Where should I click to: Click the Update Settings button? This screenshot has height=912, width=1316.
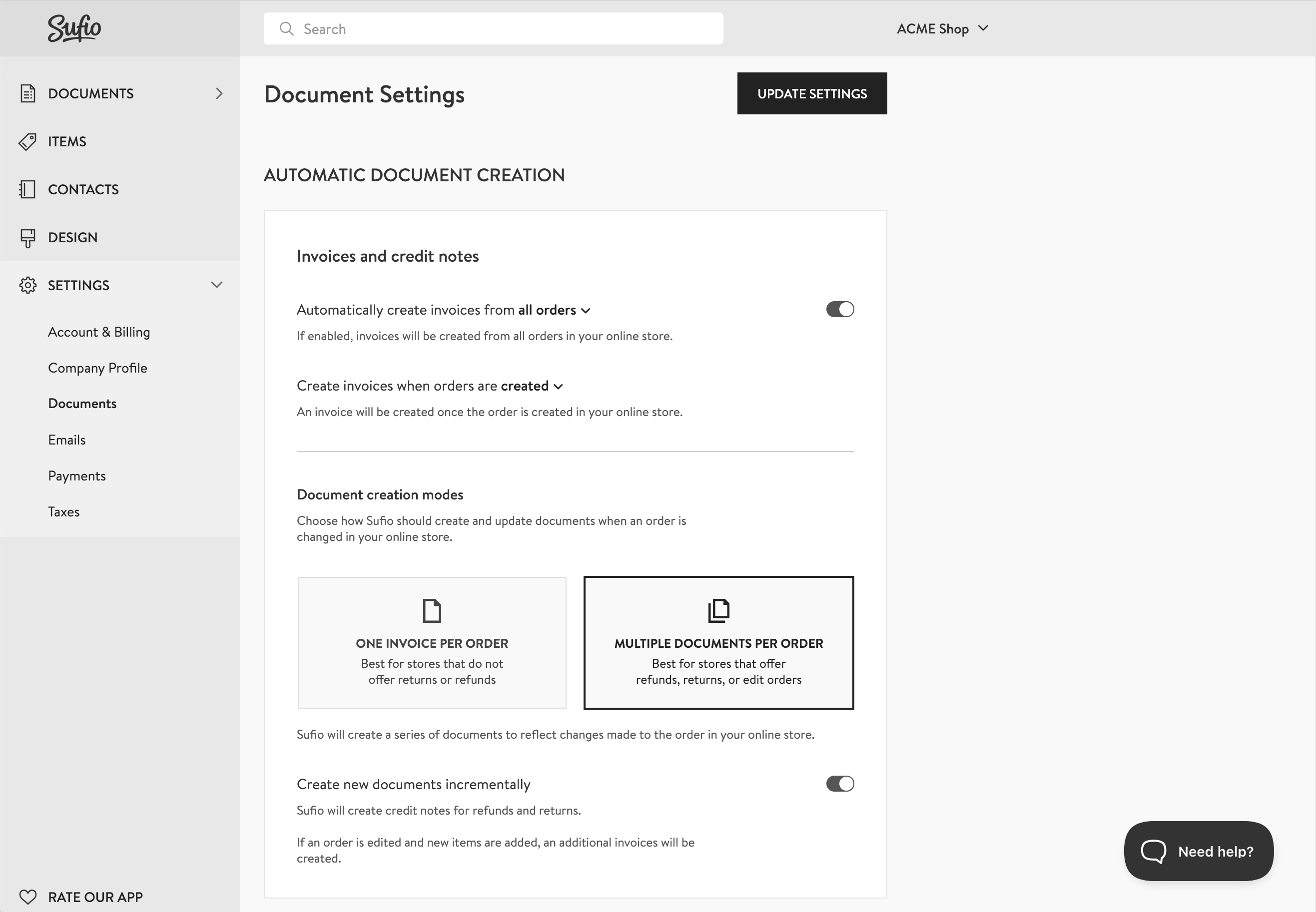pos(811,93)
